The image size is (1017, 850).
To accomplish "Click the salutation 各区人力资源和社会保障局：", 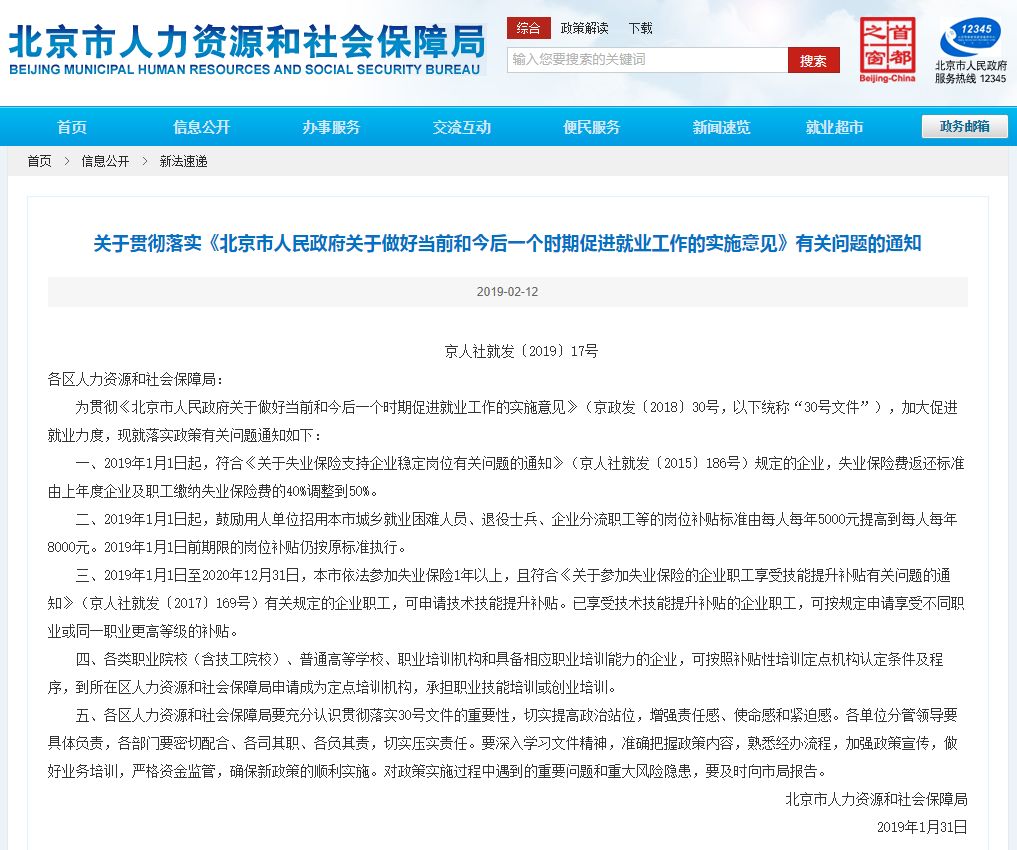I will click(136, 379).
